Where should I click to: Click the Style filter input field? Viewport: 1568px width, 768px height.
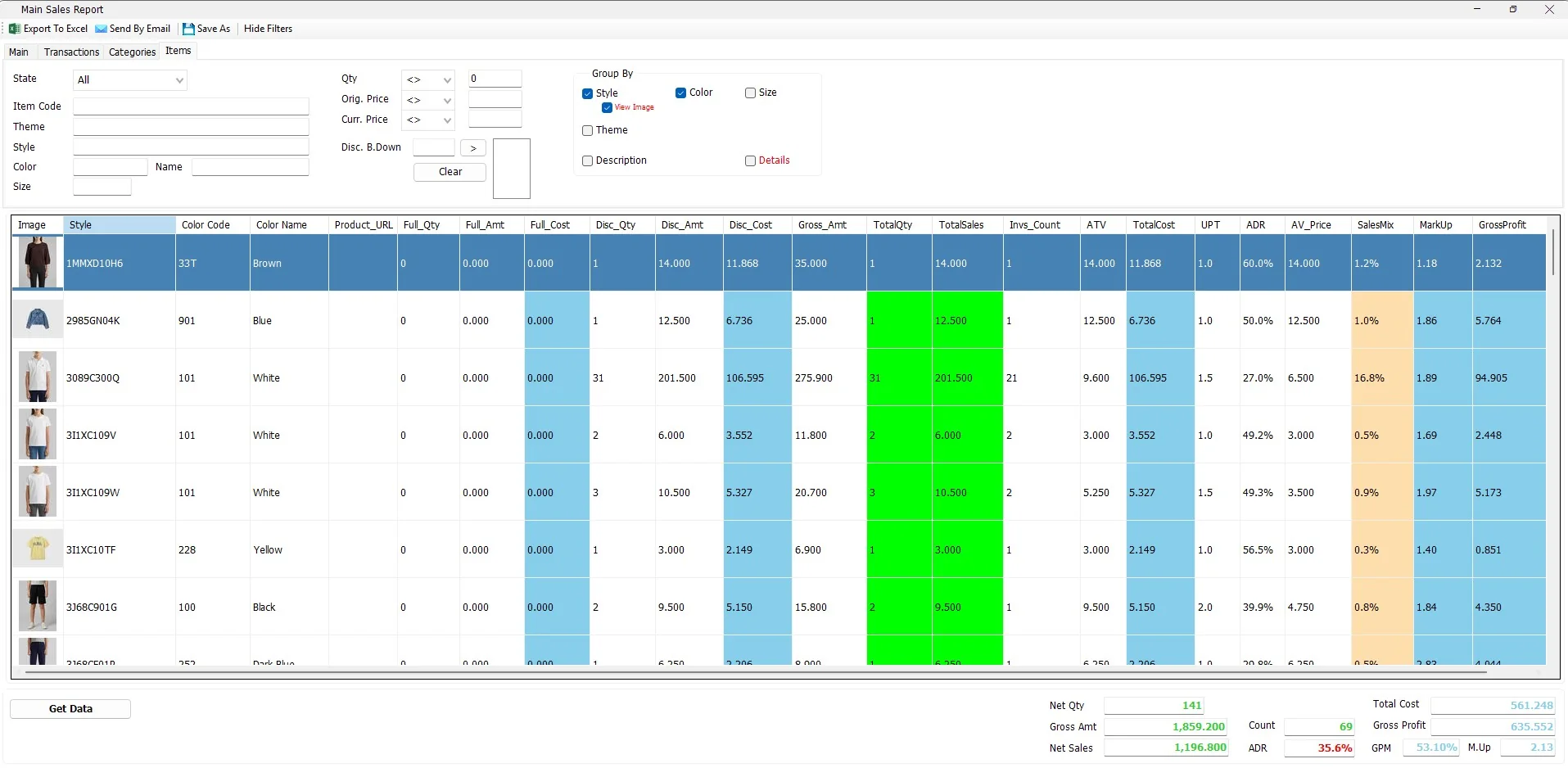pyautogui.click(x=192, y=147)
